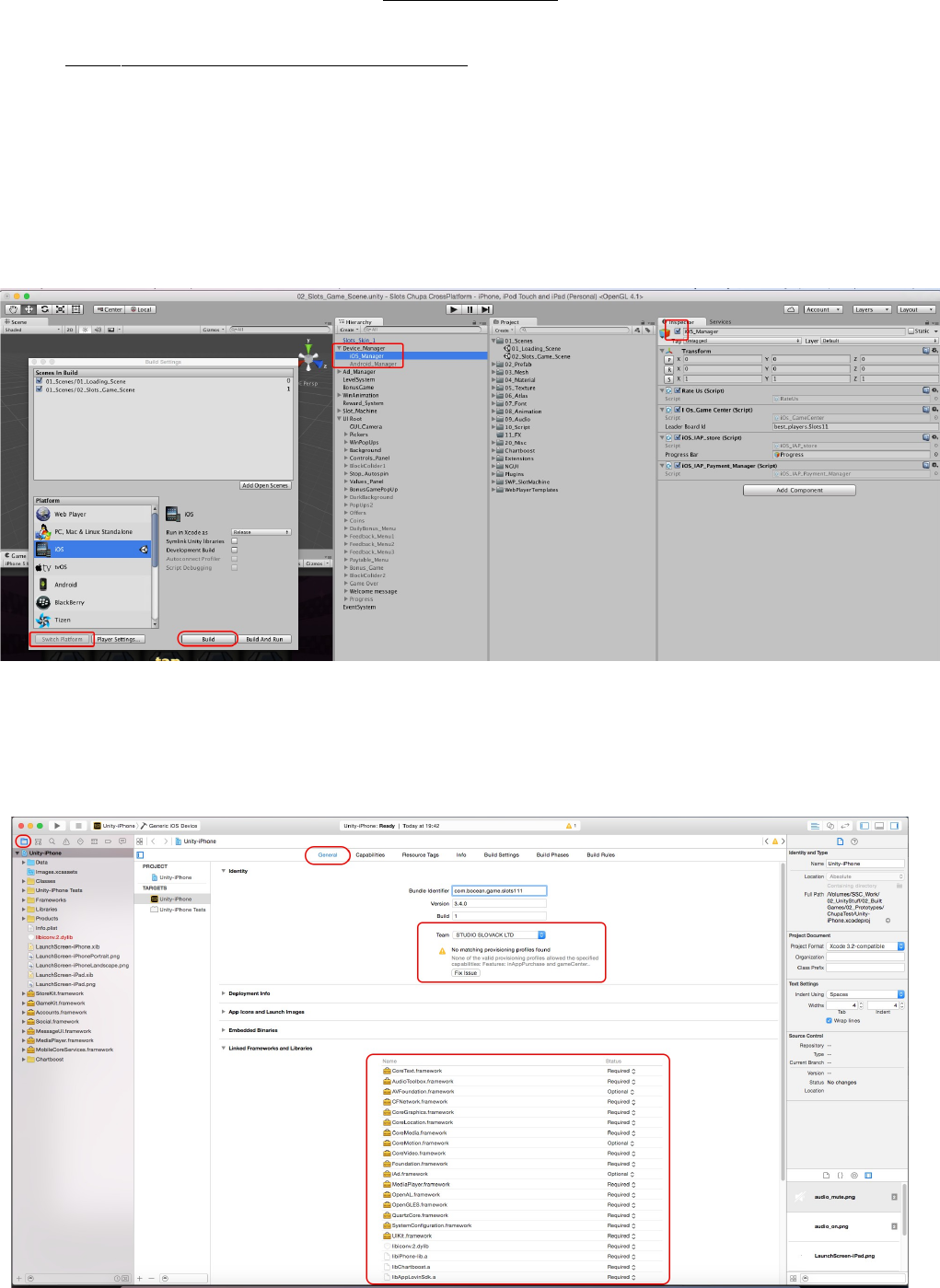This screenshot has width=940, height=1288.
Task: Click Add Component button
Action: (x=799, y=490)
